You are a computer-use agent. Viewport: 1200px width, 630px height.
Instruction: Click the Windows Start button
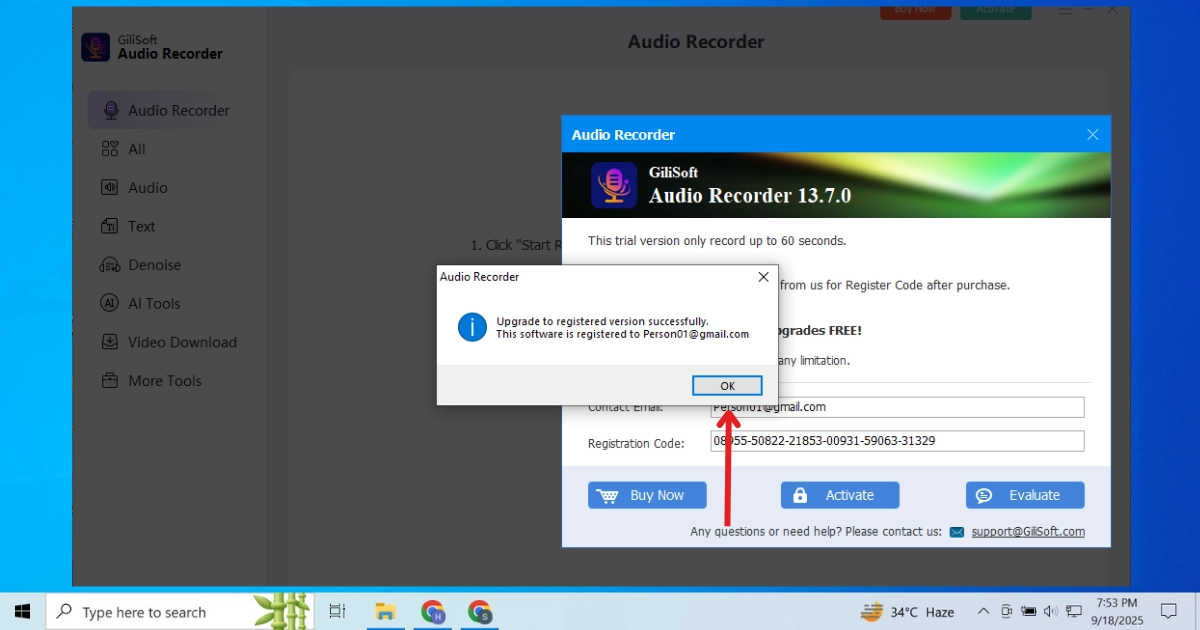pos(22,611)
